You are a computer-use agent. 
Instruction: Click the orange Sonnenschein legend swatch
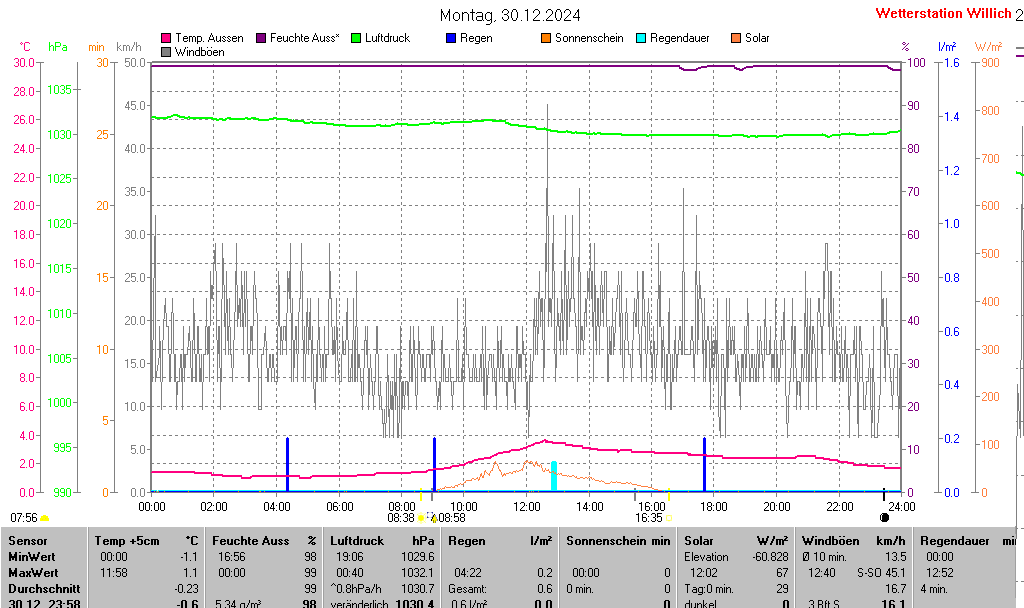[x=546, y=38]
